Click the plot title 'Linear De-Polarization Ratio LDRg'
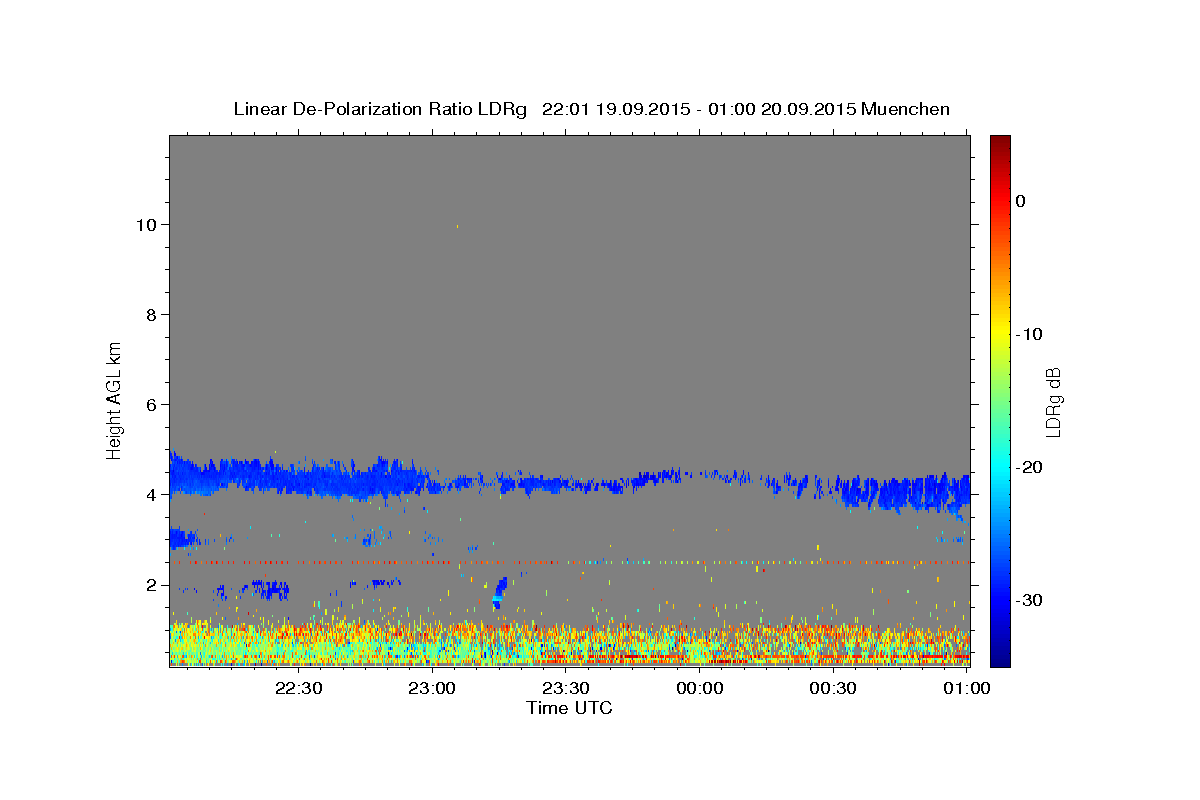The height and width of the screenshot is (800, 1200). click(x=380, y=109)
